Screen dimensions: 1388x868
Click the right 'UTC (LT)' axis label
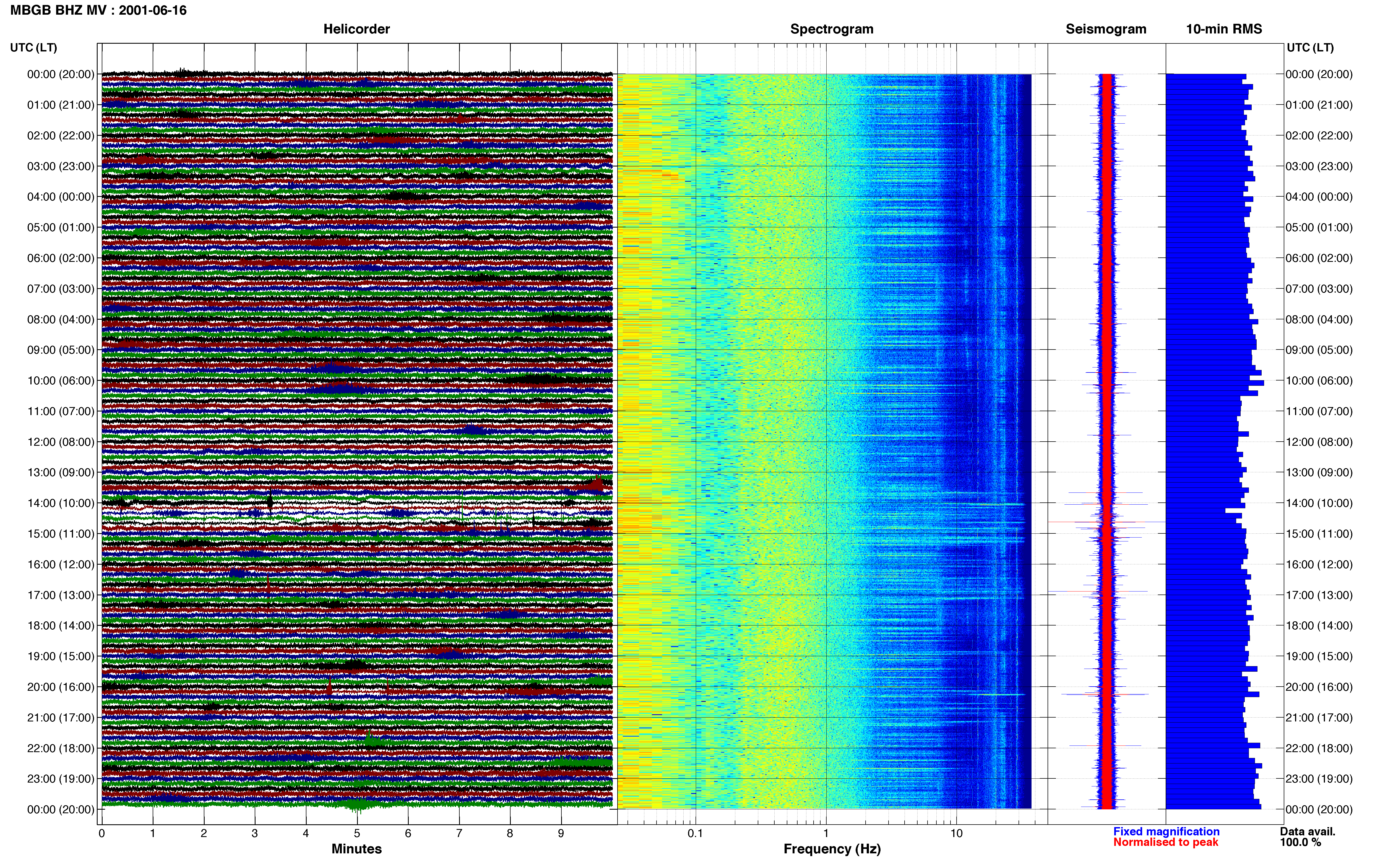(x=1310, y=47)
